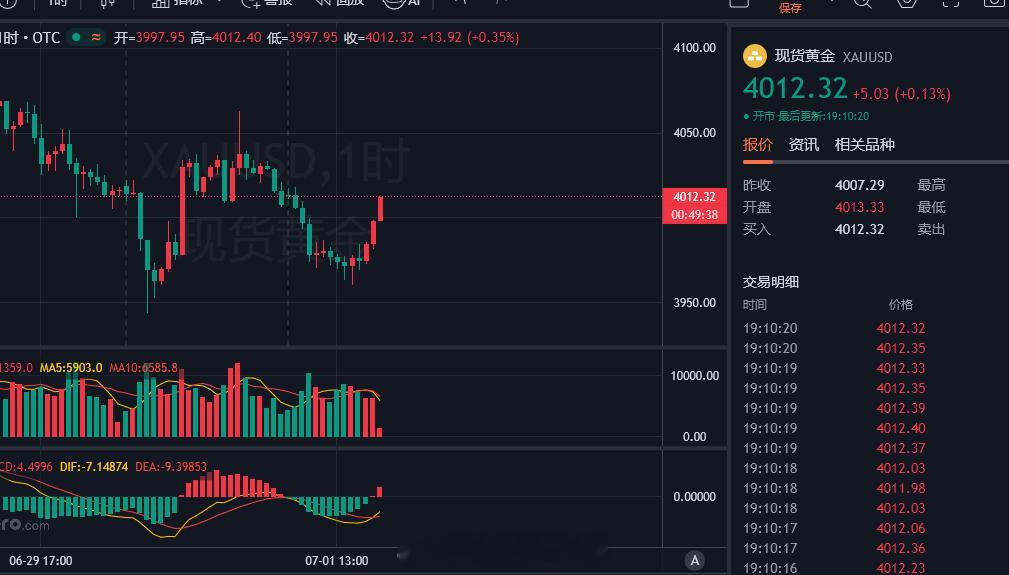Click the MA5:5903.0 volume indicator label
This screenshot has height=575, width=1009.
pos(71,368)
